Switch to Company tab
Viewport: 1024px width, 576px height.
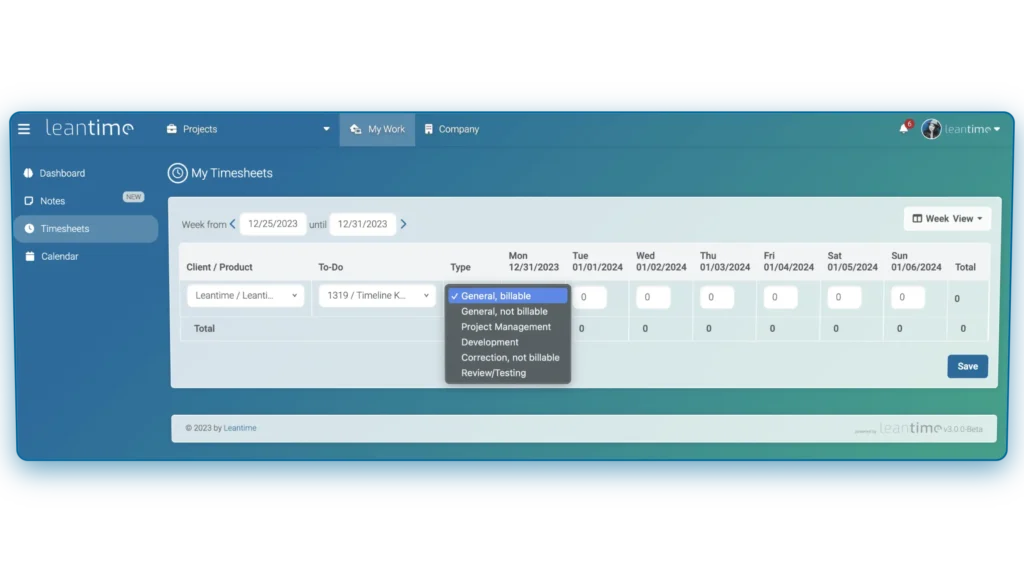pyautogui.click(x=451, y=129)
